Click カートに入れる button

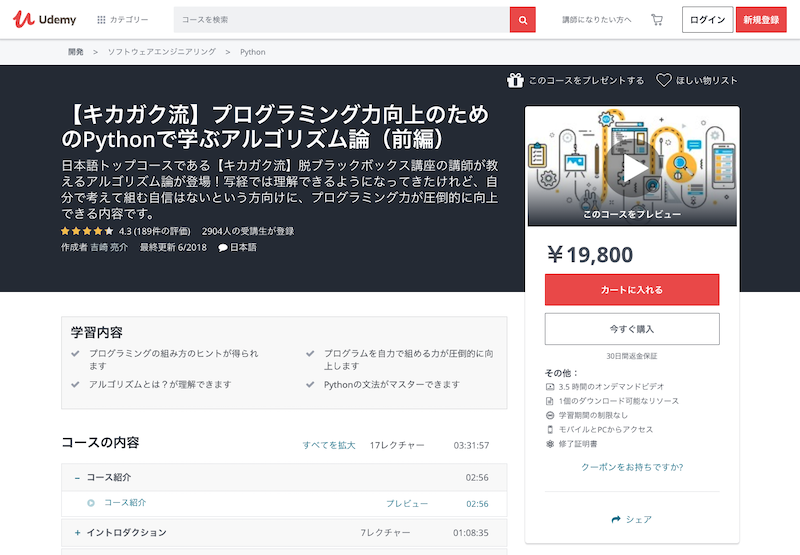click(x=632, y=290)
